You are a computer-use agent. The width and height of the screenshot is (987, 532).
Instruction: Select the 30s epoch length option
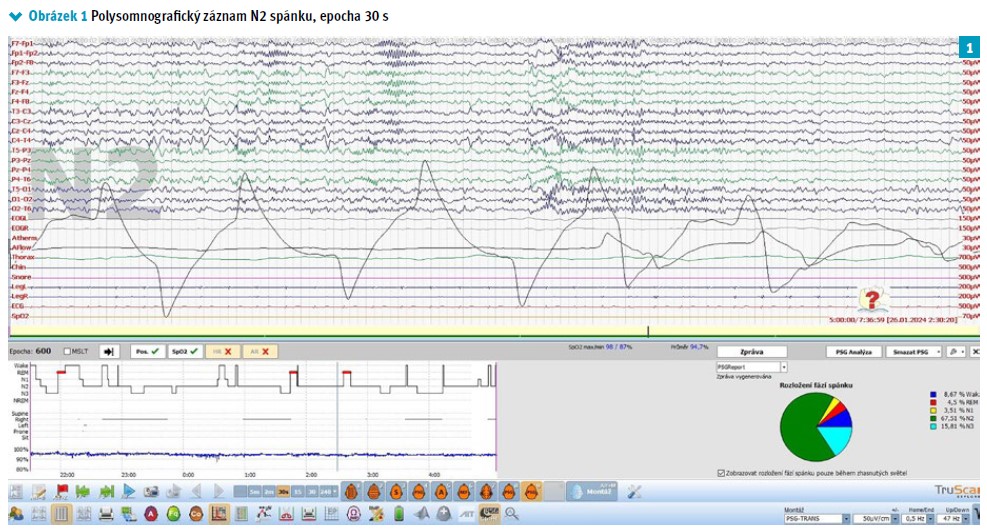coord(284,492)
